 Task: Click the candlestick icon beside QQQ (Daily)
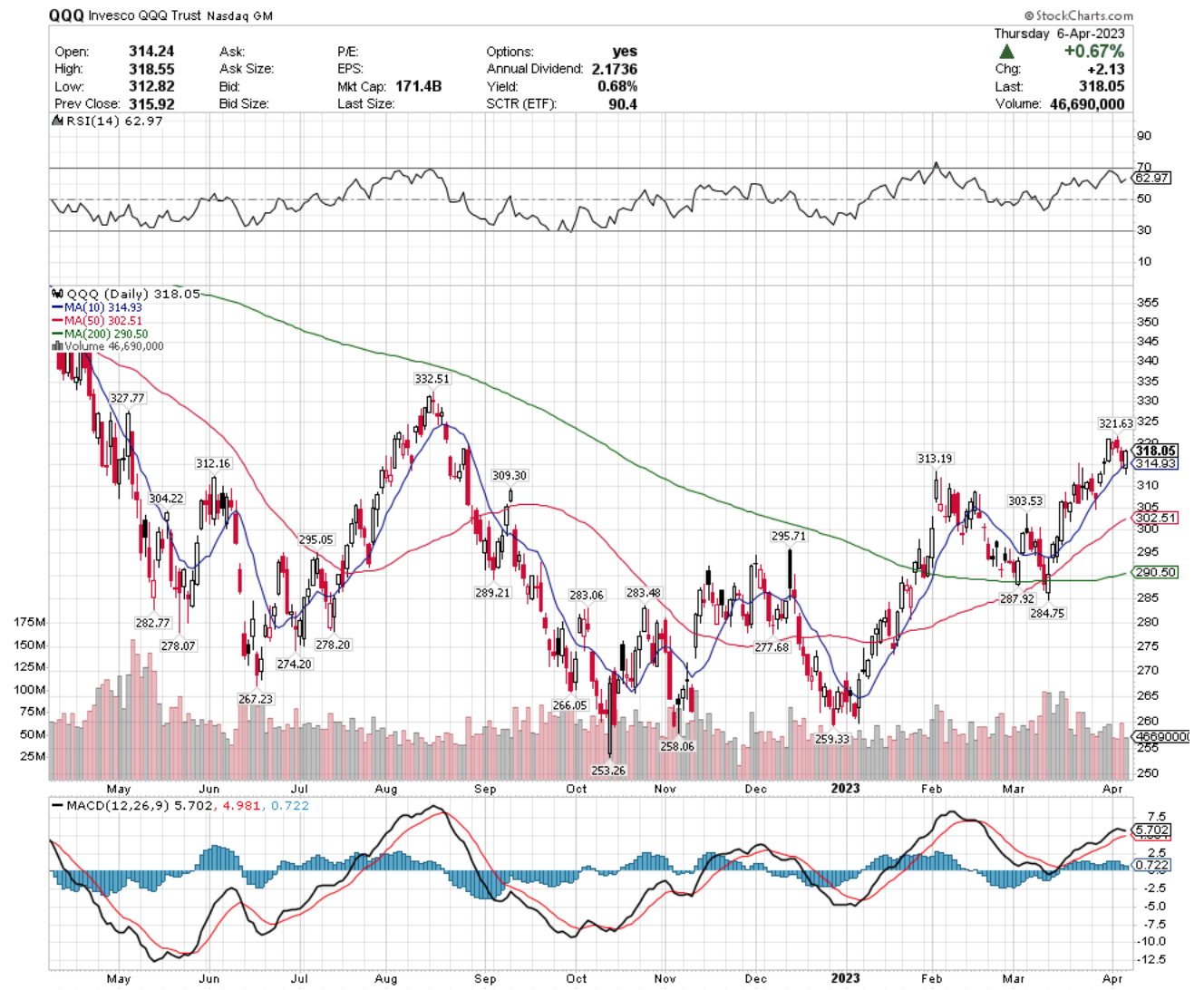[58, 294]
